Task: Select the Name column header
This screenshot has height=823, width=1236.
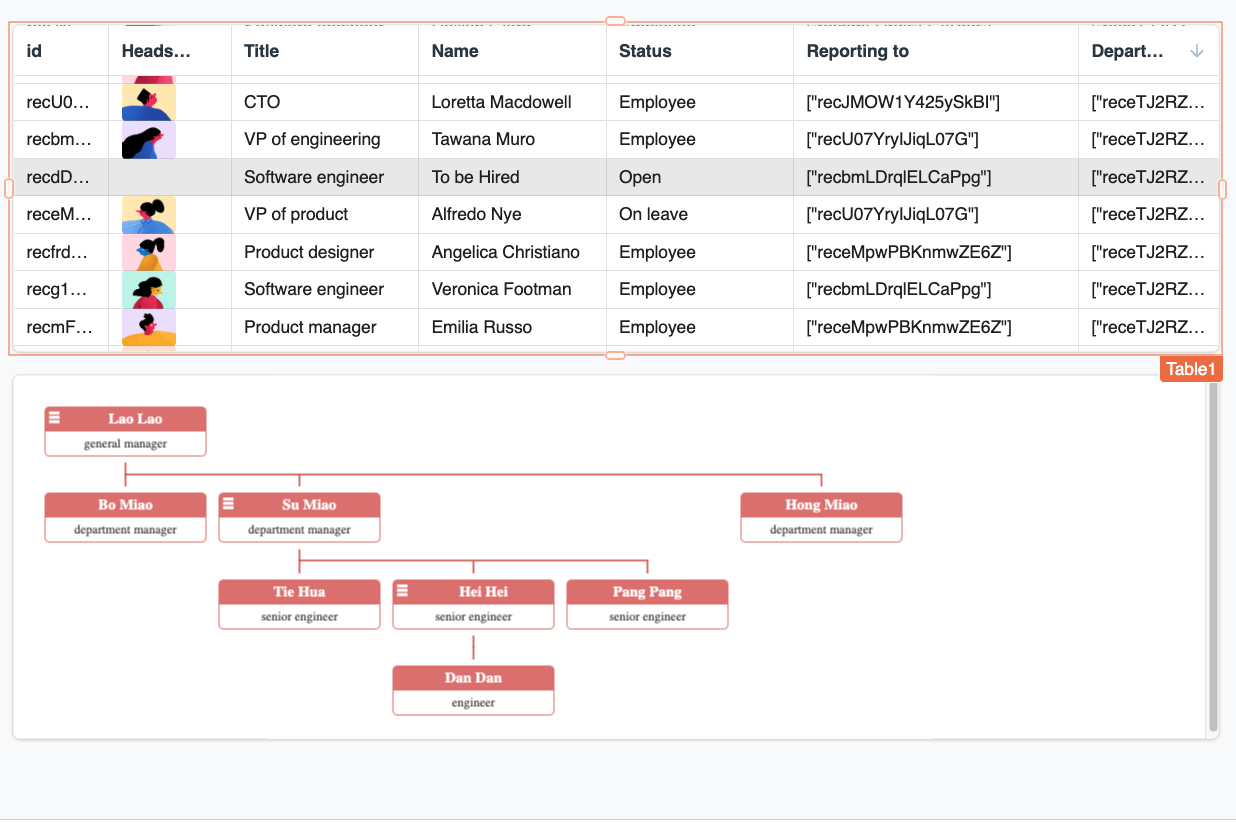Action: [455, 51]
